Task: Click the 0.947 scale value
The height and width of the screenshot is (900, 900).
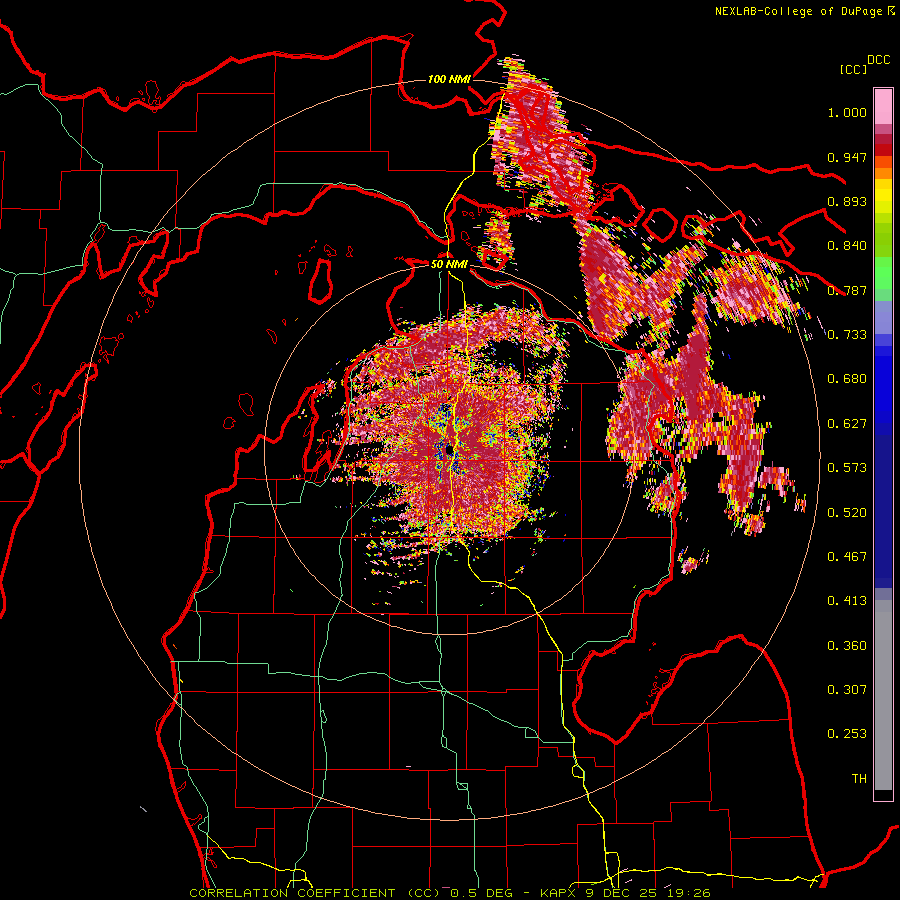Action: click(x=847, y=157)
